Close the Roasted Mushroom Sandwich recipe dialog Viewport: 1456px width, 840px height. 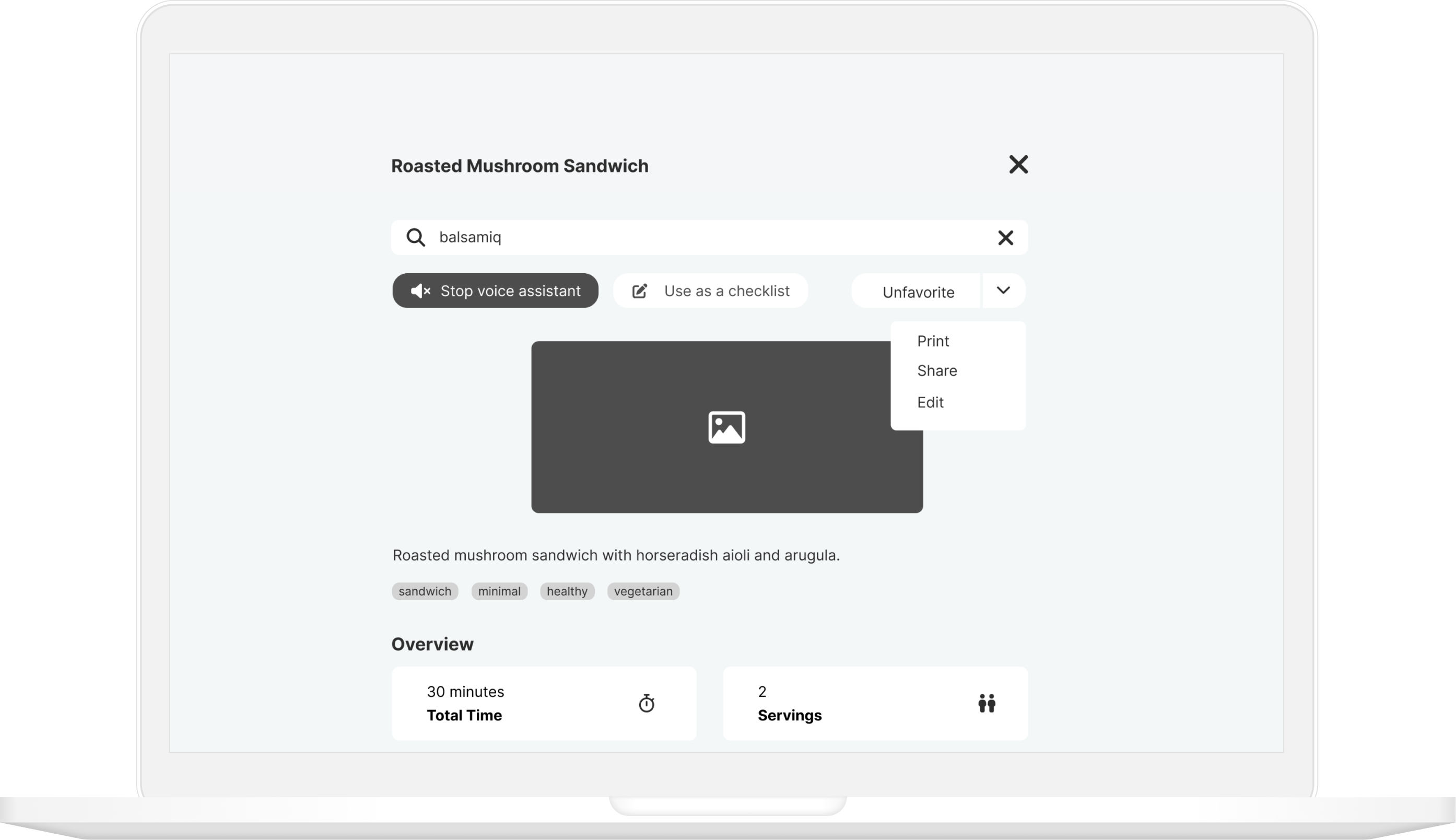1018,165
